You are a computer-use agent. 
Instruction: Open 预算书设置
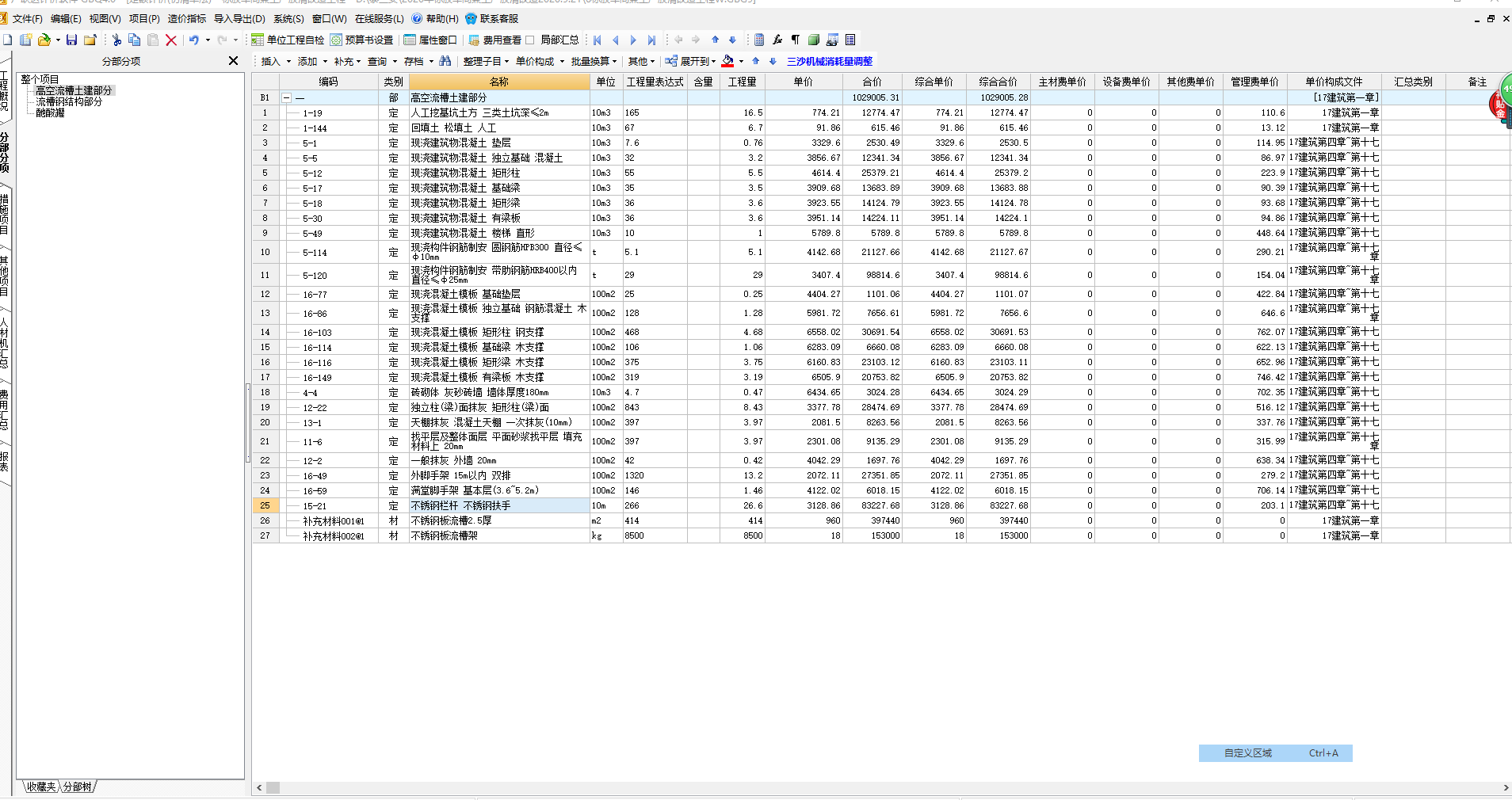361,40
